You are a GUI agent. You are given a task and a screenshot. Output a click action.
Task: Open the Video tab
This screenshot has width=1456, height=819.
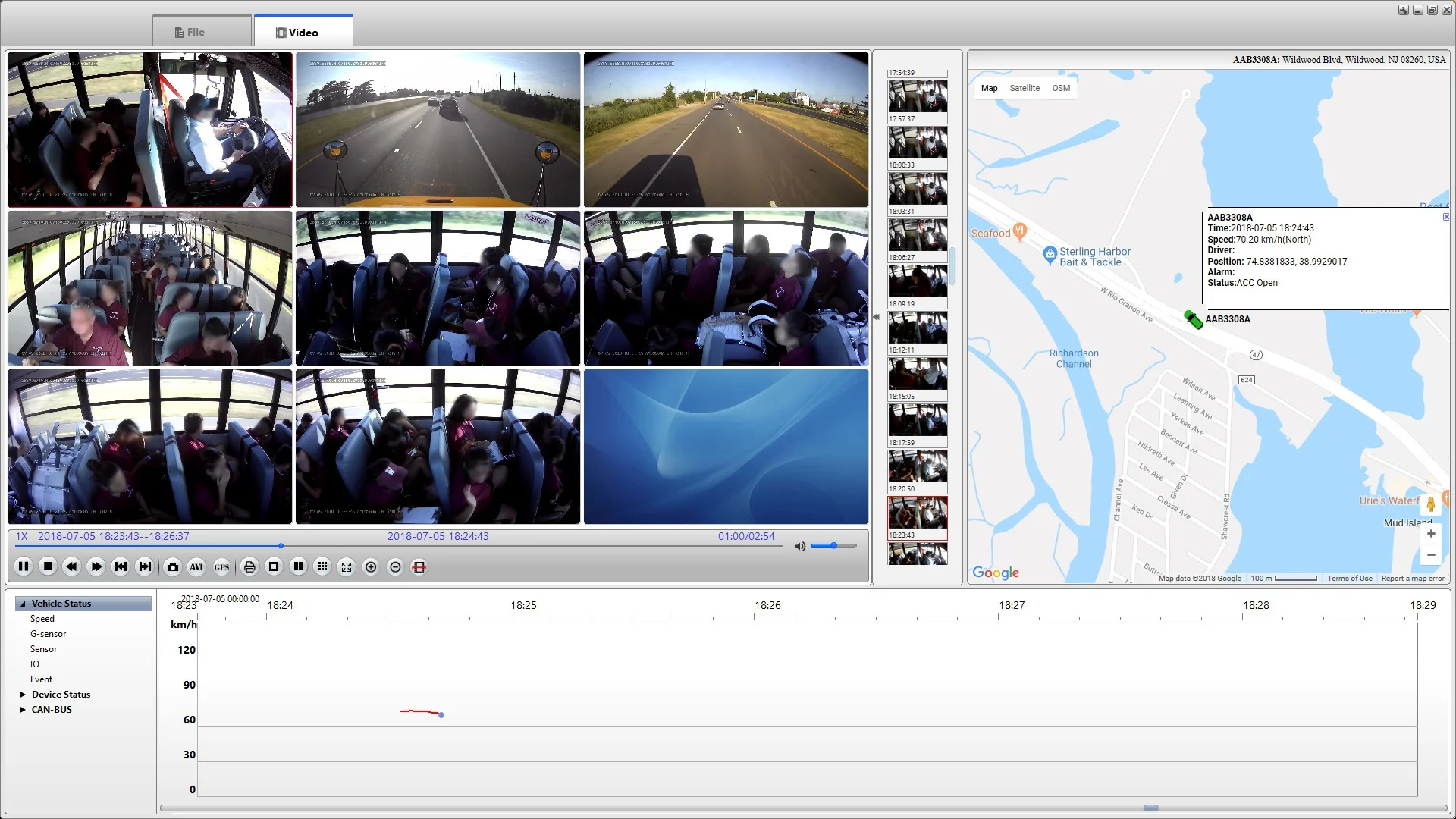(303, 32)
